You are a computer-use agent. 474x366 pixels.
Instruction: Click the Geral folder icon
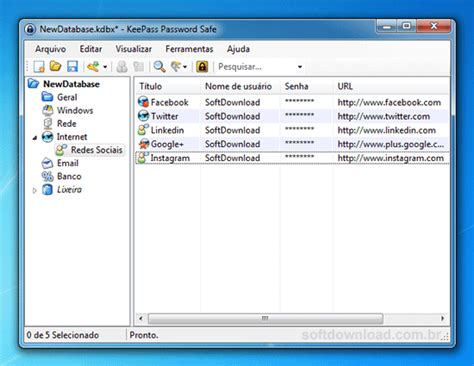47,97
